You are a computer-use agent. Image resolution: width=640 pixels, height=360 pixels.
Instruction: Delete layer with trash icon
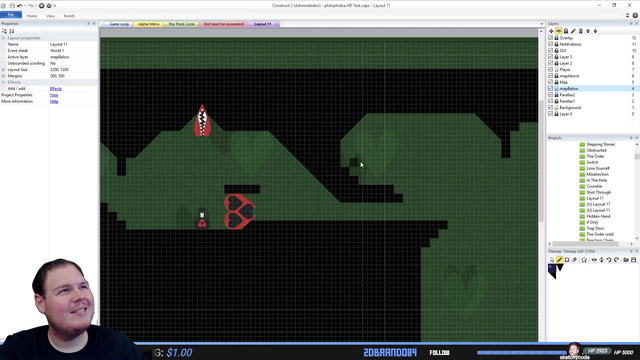[580, 31]
